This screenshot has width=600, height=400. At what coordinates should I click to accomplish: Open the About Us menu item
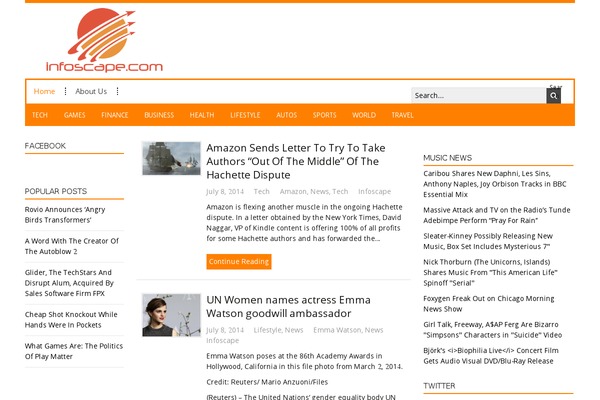tap(91, 91)
